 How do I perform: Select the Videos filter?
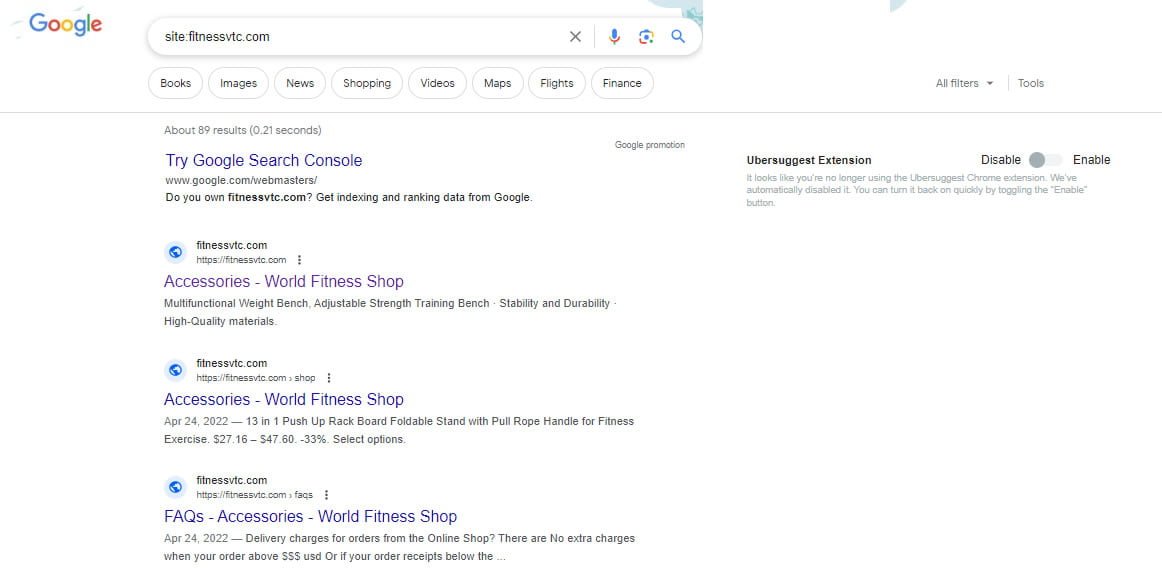437,83
